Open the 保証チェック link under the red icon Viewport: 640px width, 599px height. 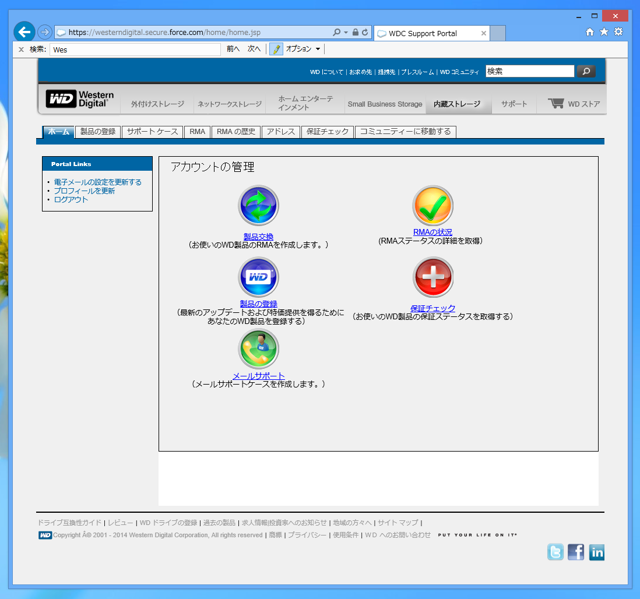pos(433,308)
